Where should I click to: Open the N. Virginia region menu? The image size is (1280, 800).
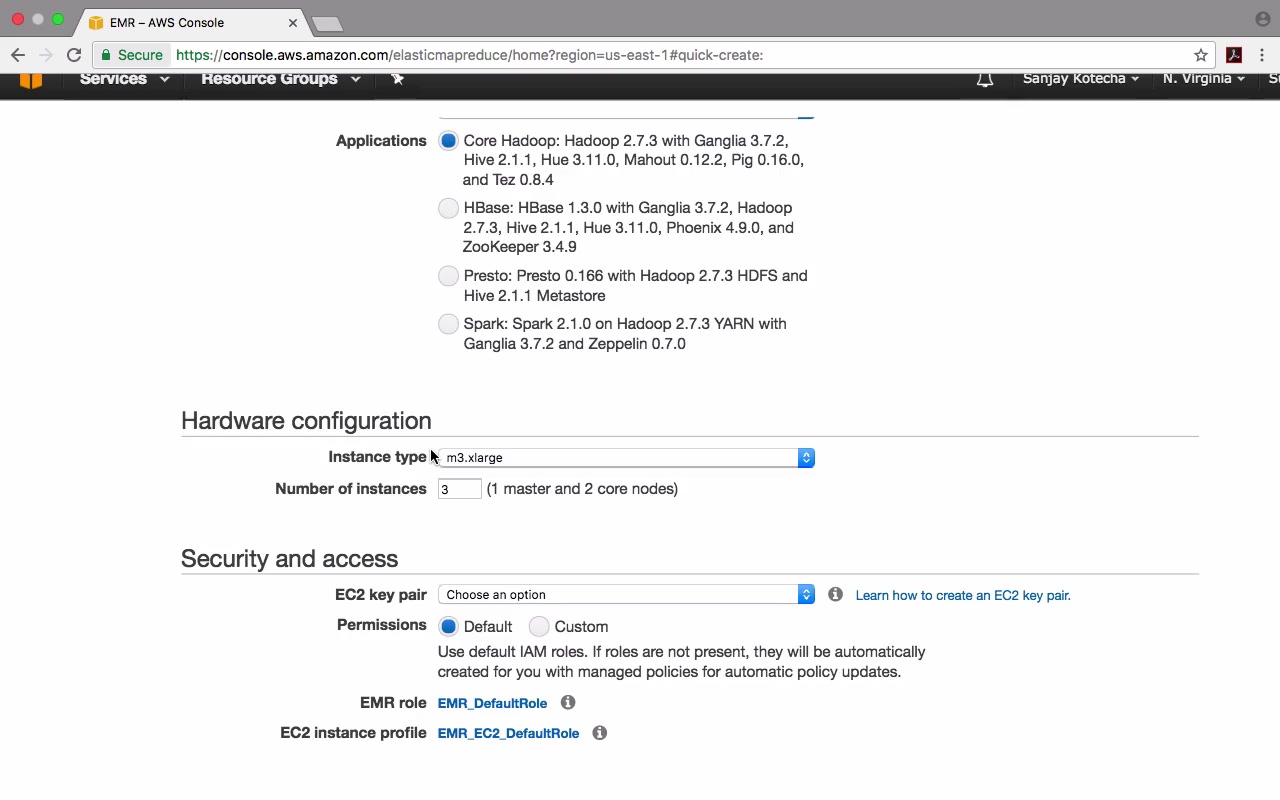click(x=1203, y=79)
